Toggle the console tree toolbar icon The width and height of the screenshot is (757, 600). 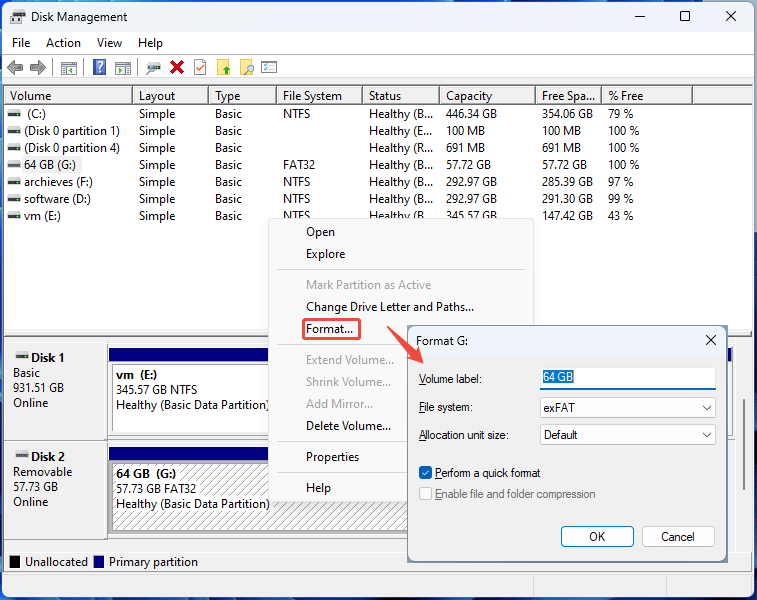tap(69, 68)
